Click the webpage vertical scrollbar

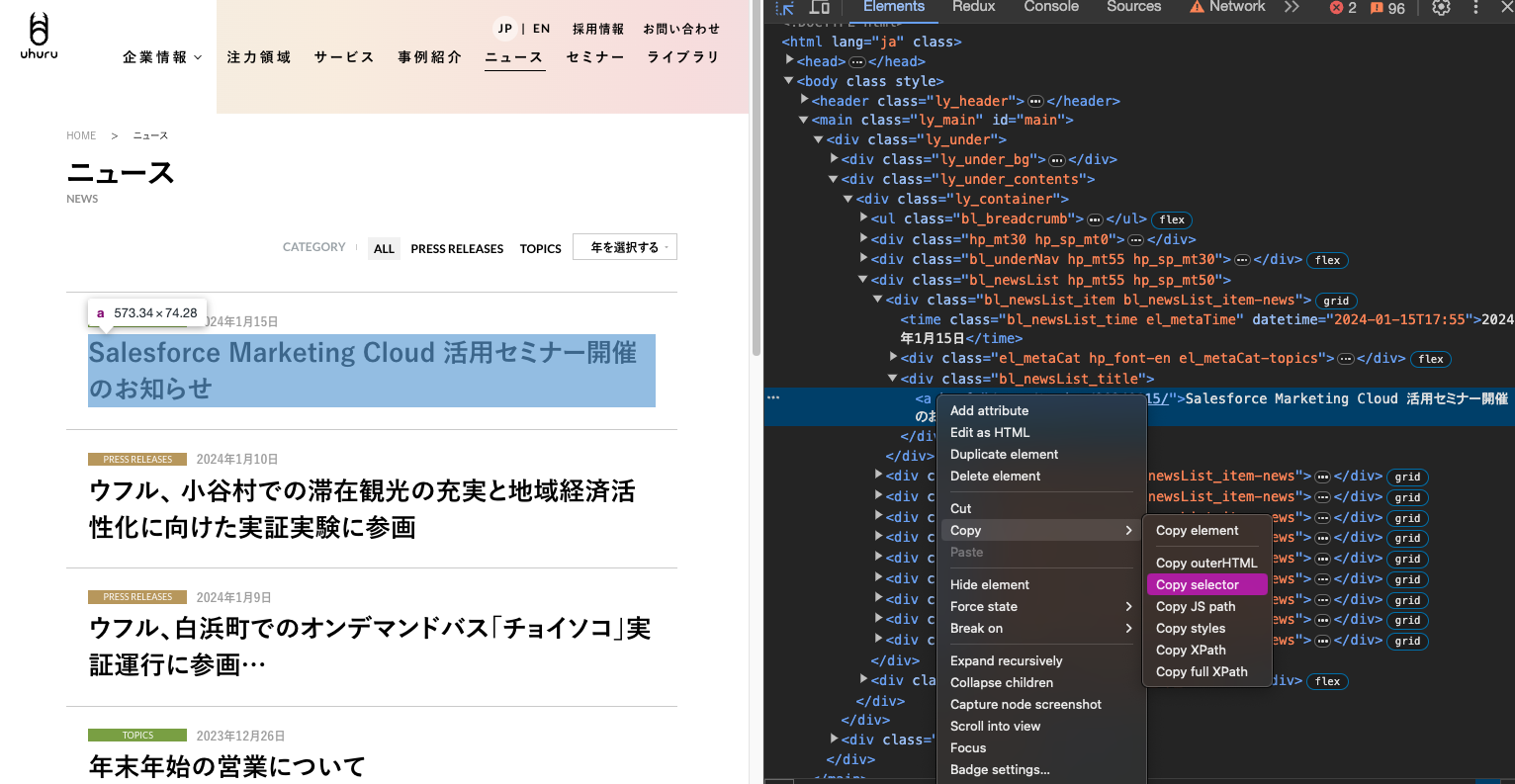[x=757, y=178]
